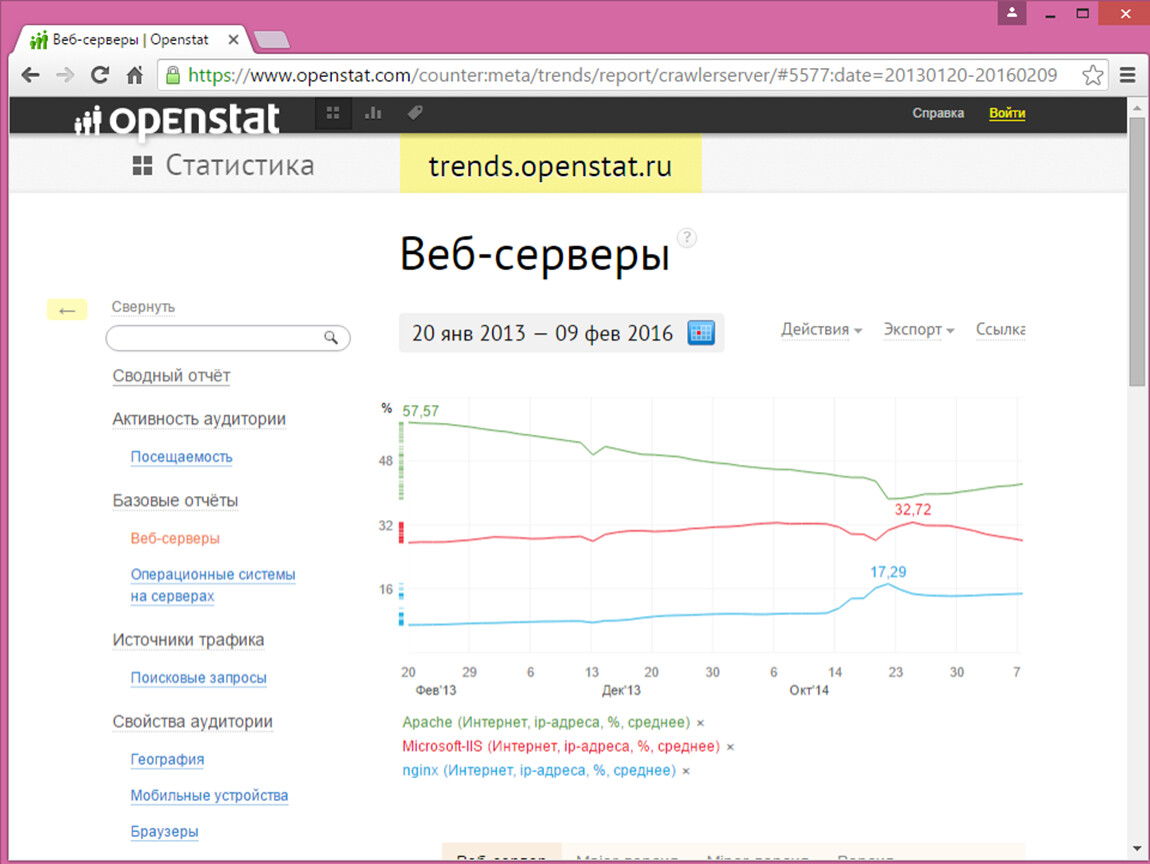Remove the nginx series from chart
Screen dimensions: 1150x864
[x=686, y=771]
